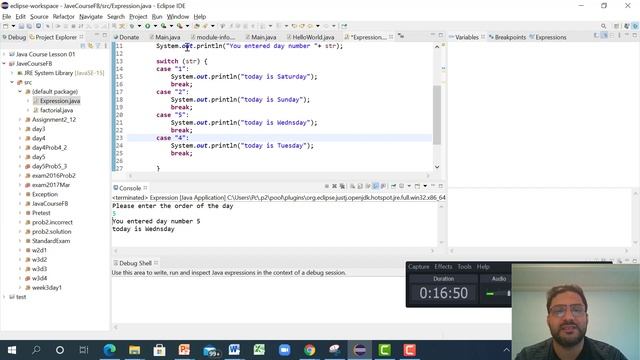Expand the Assignment2_12 package
The height and width of the screenshot is (360, 640).
tap(20, 120)
